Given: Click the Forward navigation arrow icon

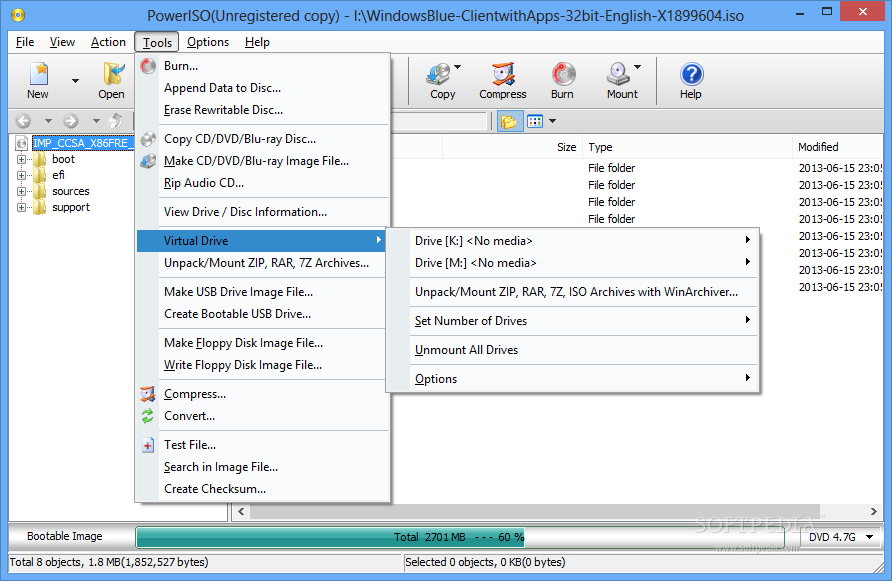Looking at the screenshot, I should pyautogui.click(x=71, y=121).
